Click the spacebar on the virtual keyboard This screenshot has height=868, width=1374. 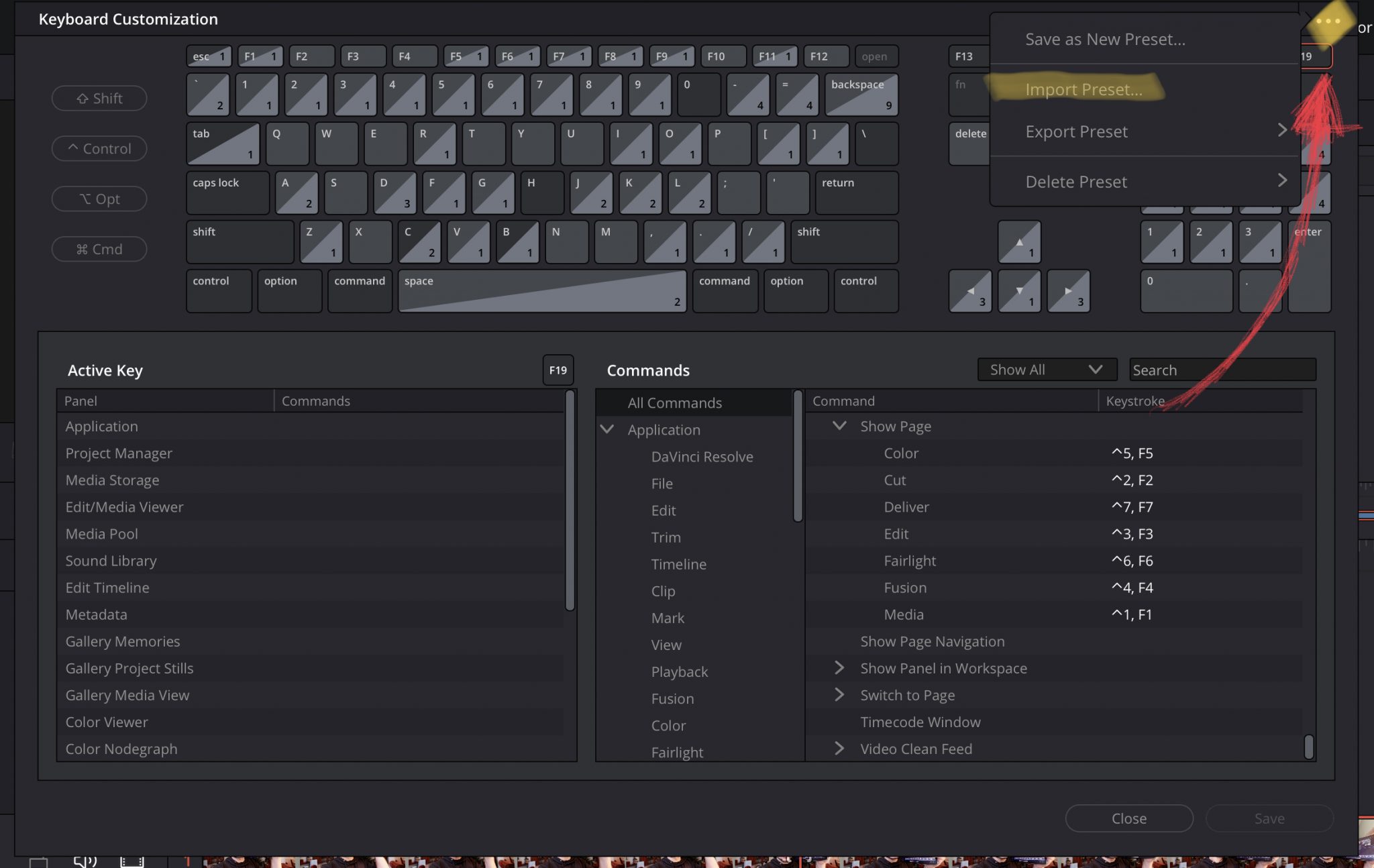pos(541,291)
